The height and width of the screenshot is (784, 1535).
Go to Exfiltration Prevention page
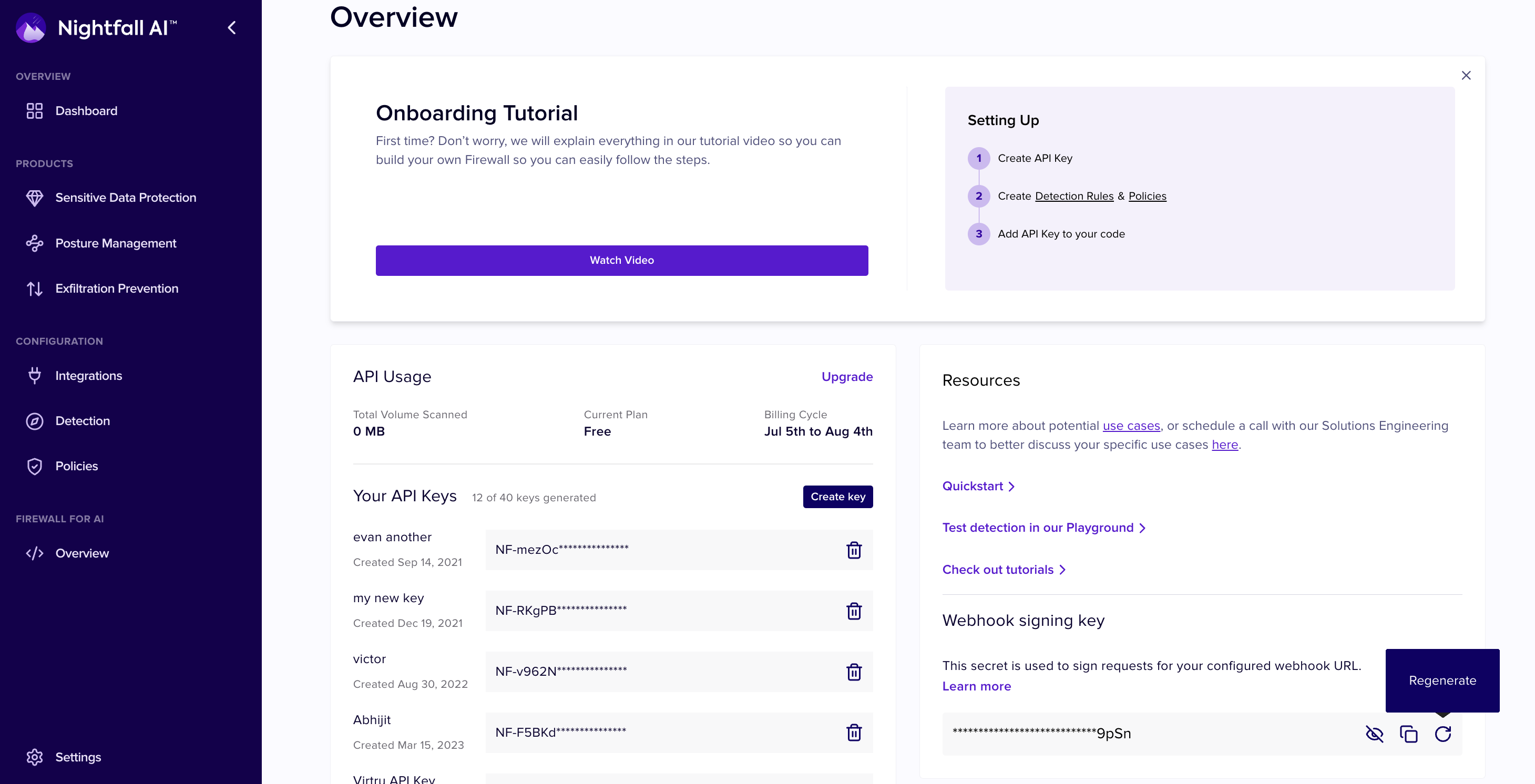click(x=117, y=288)
